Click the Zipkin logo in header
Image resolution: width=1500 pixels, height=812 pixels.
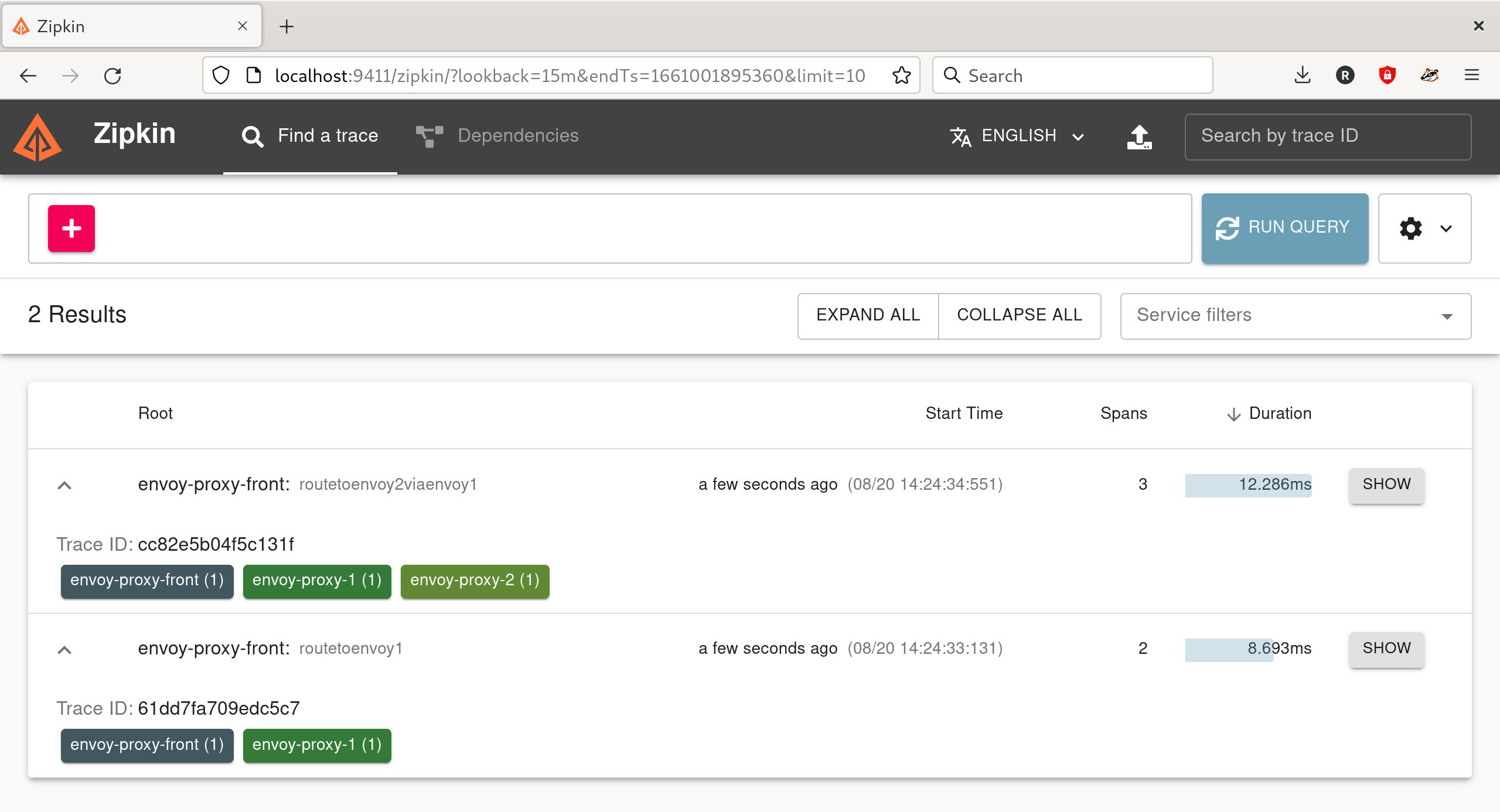click(37, 137)
